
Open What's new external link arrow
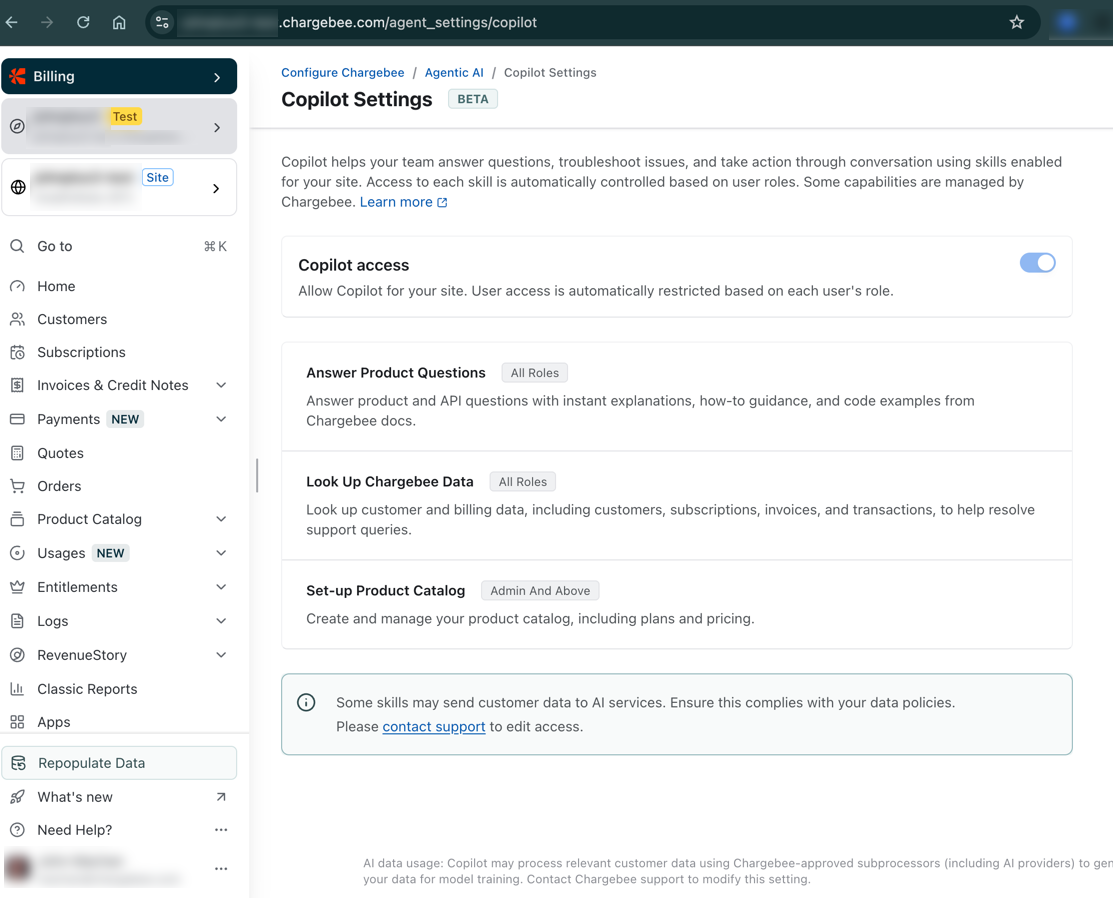pyautogui.click(x=221, y=797)
